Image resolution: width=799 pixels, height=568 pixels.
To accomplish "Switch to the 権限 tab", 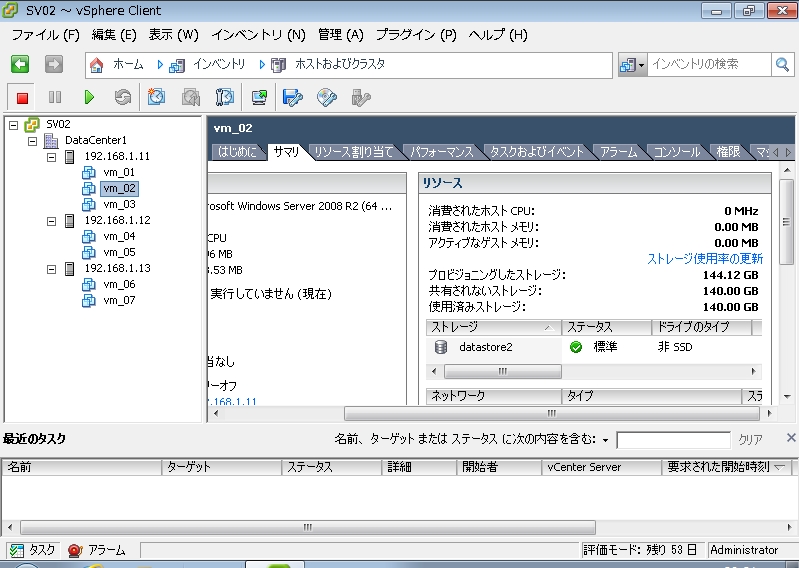I will click(x=728, y=152).
